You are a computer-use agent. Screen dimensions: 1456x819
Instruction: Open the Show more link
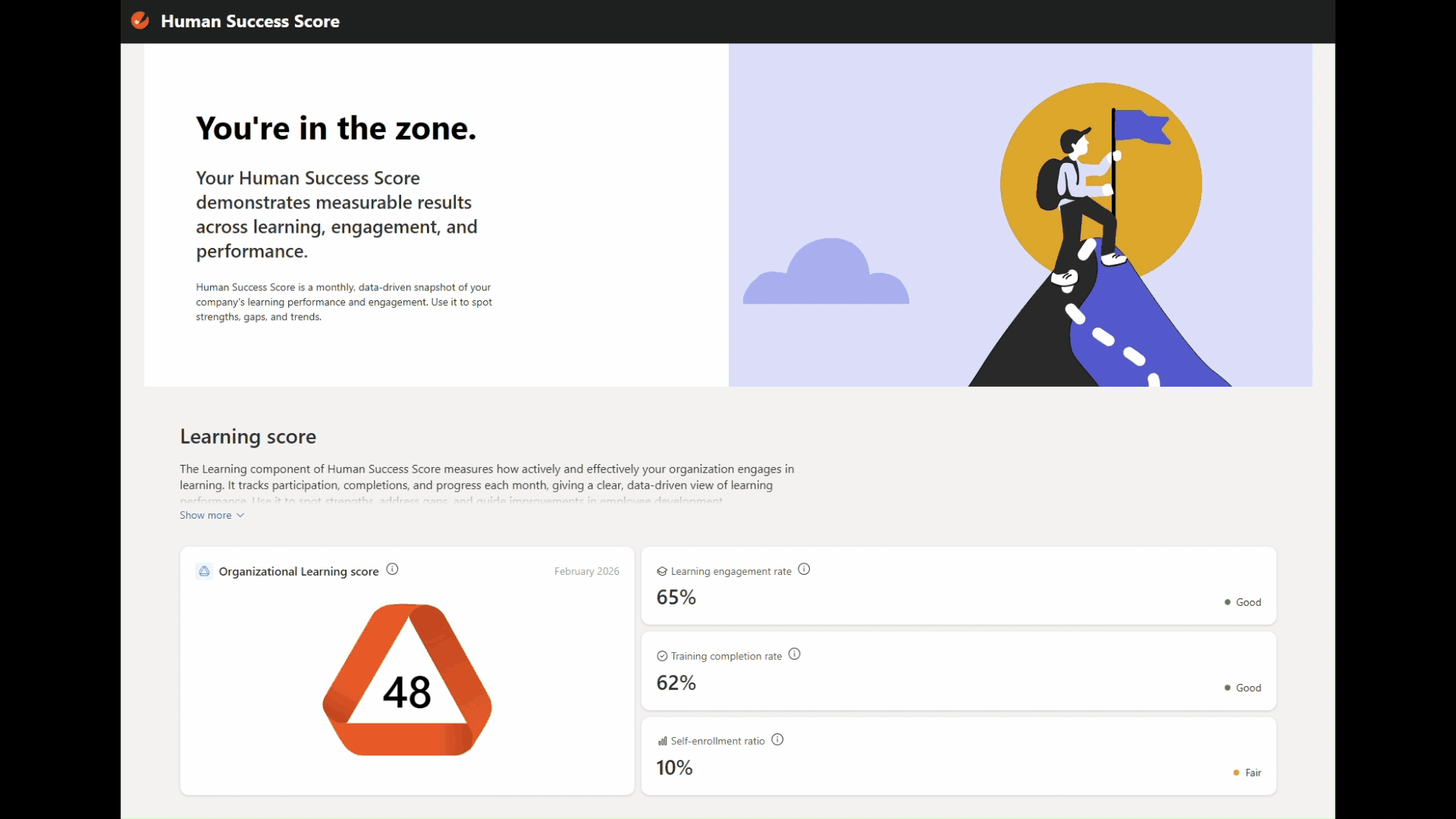(x=205, y=515)
